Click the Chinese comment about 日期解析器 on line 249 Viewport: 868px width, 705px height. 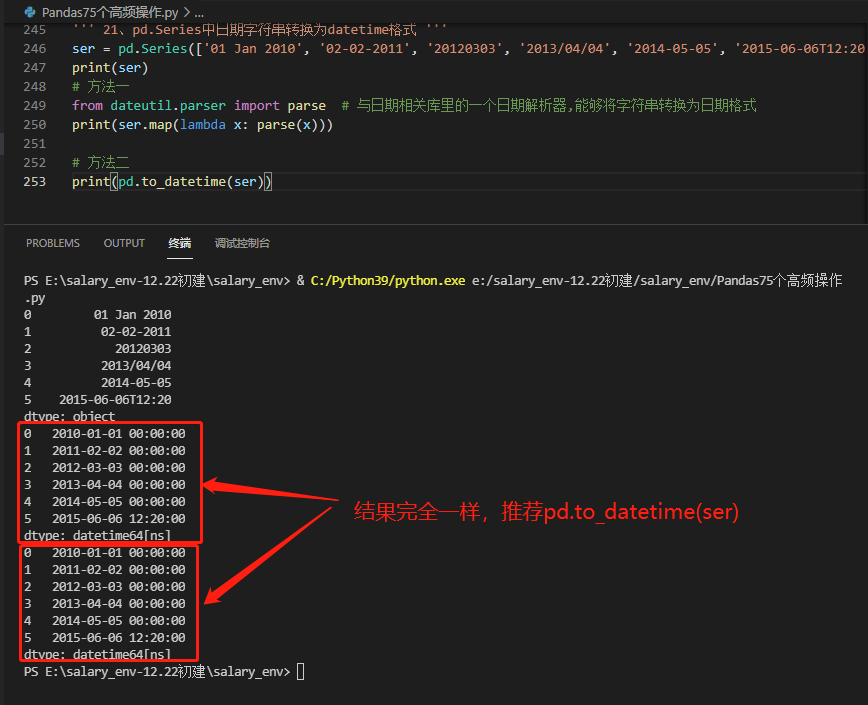(549, 106)
